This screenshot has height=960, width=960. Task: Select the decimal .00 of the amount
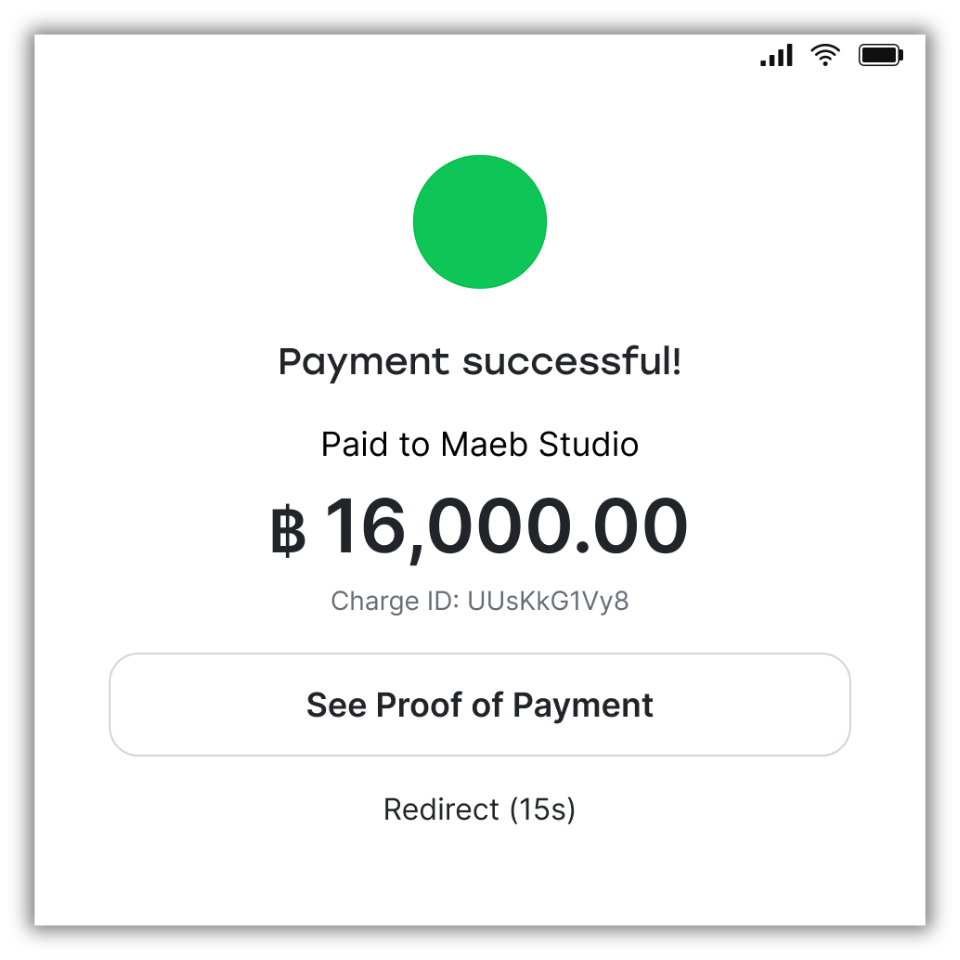pyautogui.click(x=632, y=527)
